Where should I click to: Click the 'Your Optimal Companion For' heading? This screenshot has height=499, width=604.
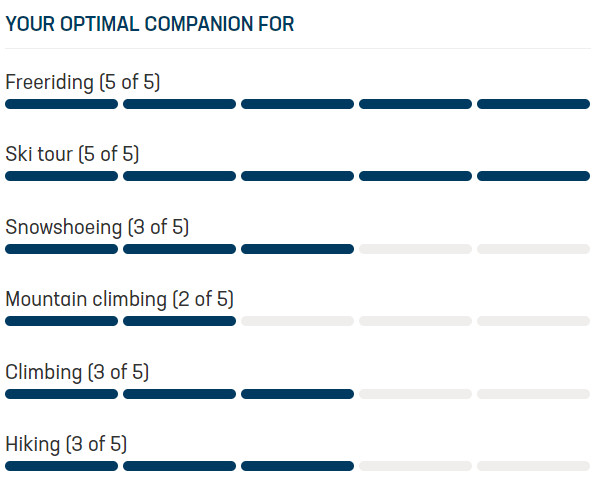point(150,24)
